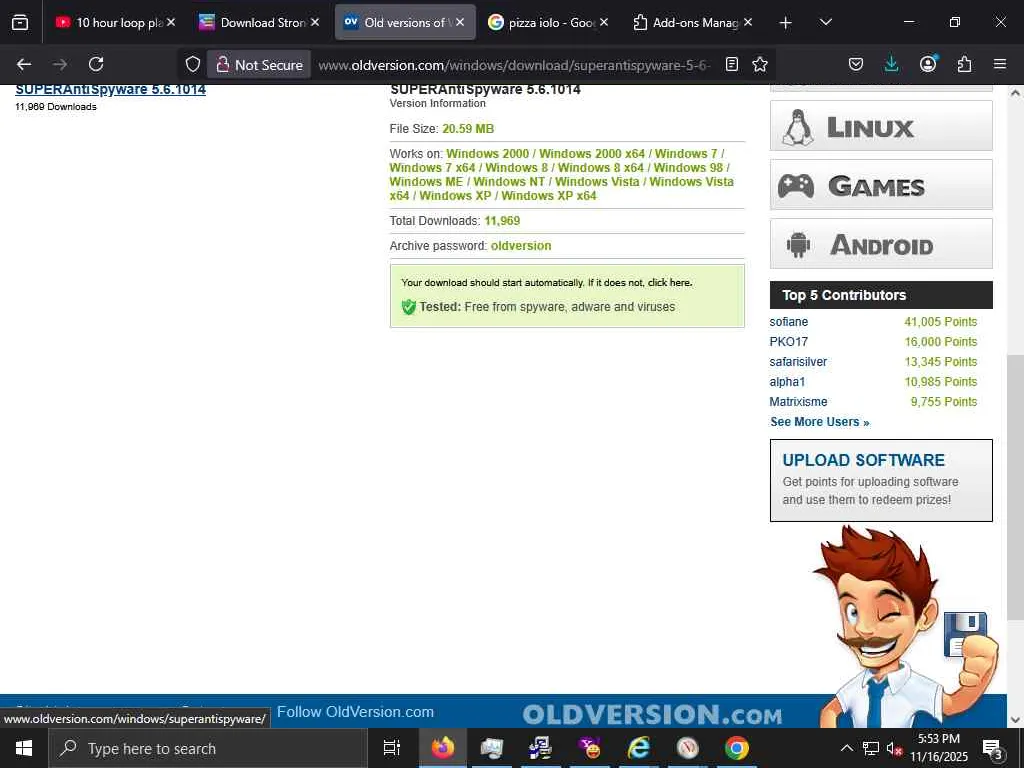Open contributor PKO17 profile

coord(788,342)
